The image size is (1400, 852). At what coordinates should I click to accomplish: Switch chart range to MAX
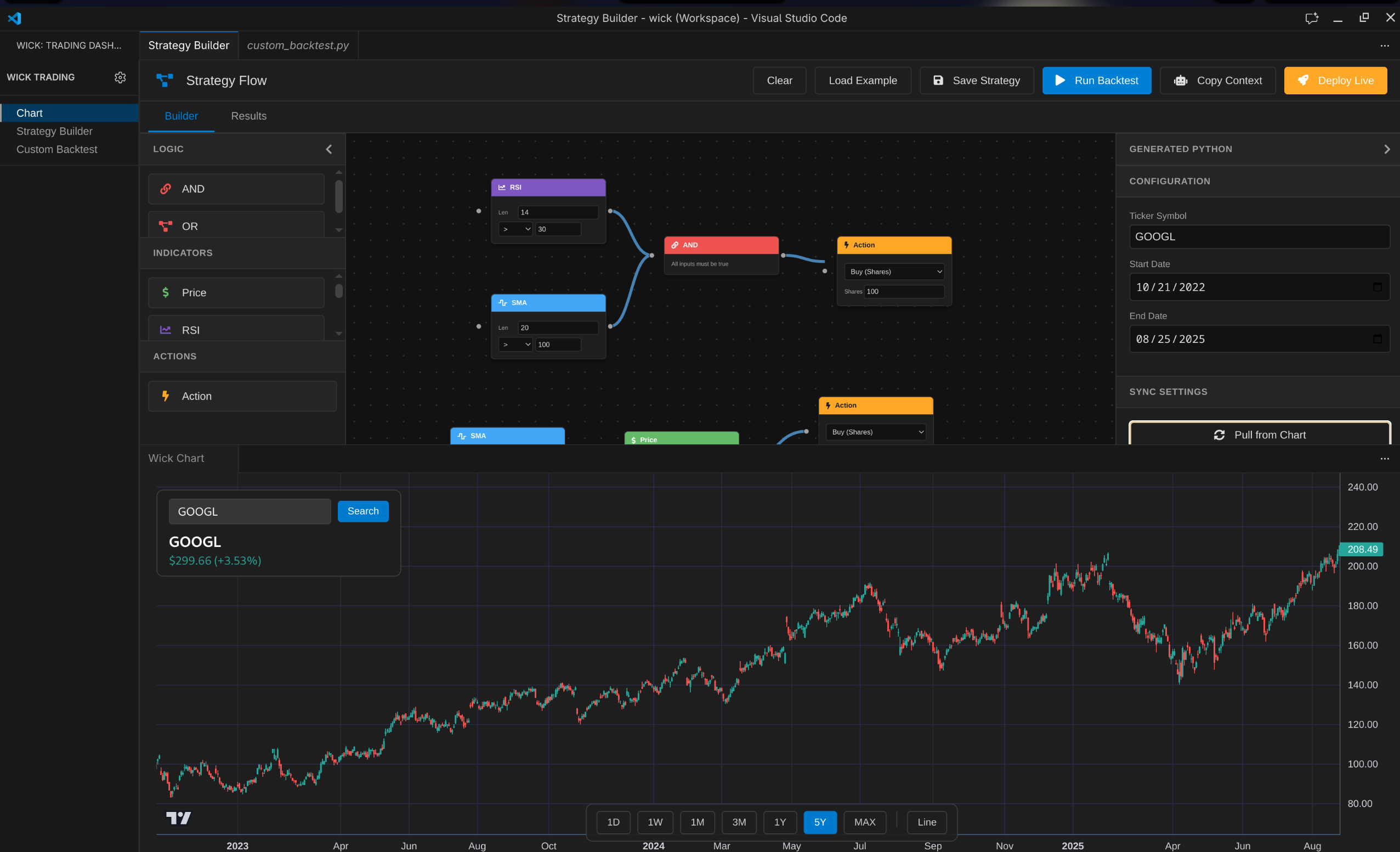864,822
